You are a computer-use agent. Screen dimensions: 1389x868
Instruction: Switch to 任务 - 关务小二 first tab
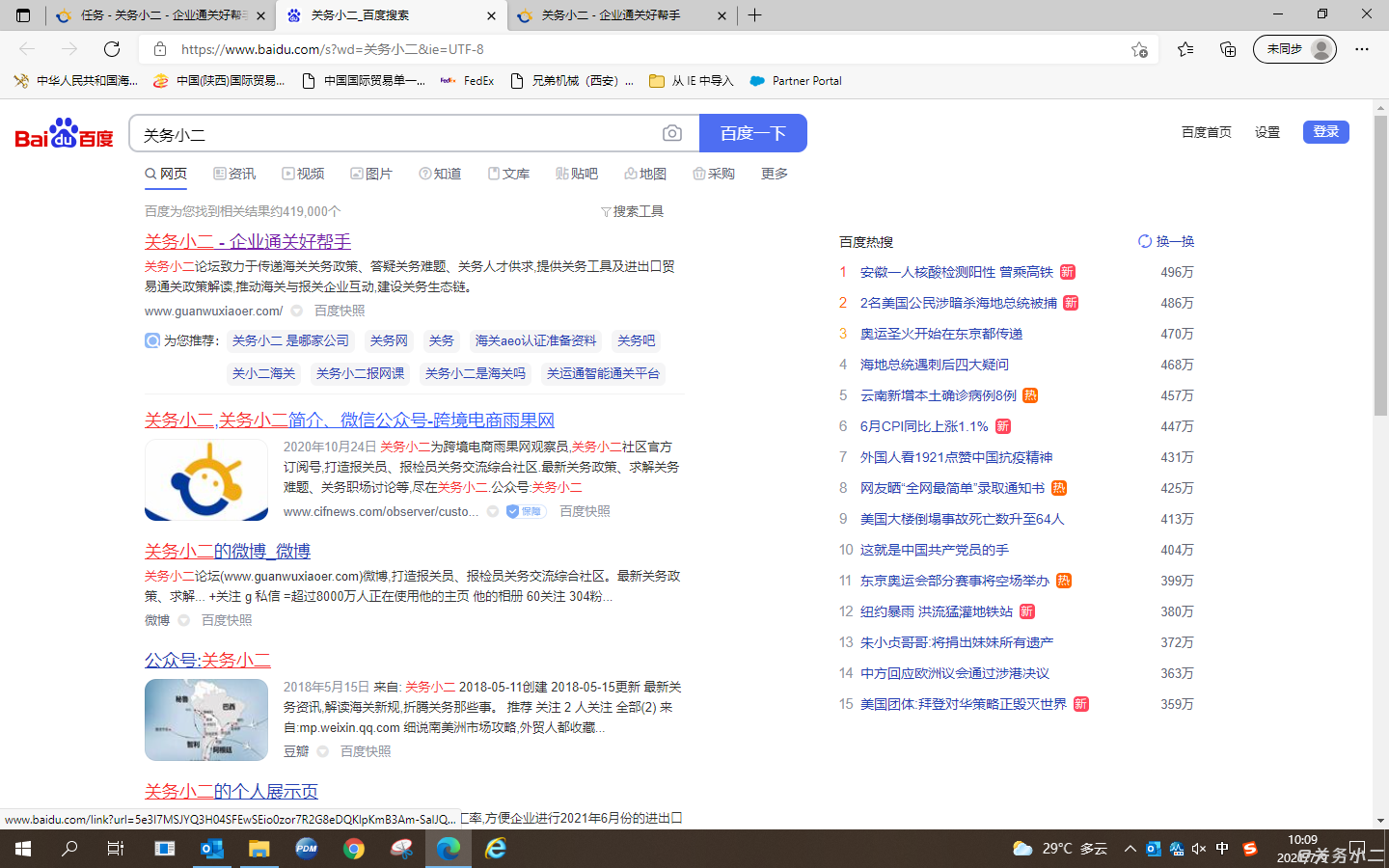[x=161, y=15]
